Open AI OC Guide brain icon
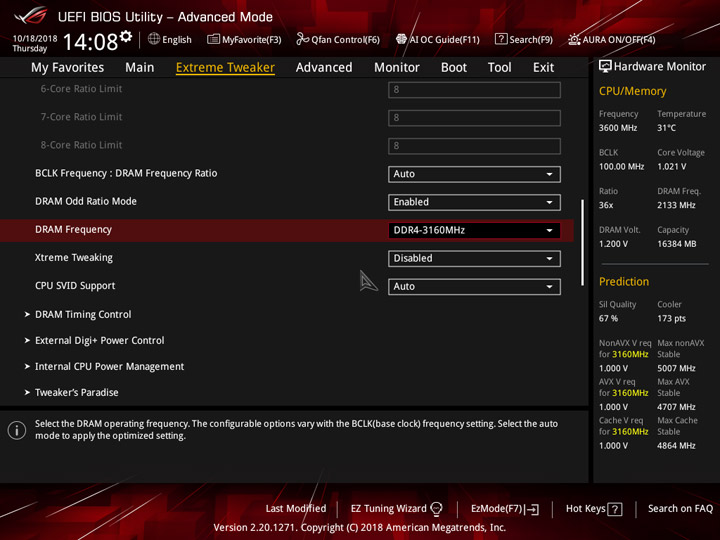Screen dimensions: 720x540 (x=401, y=39)
